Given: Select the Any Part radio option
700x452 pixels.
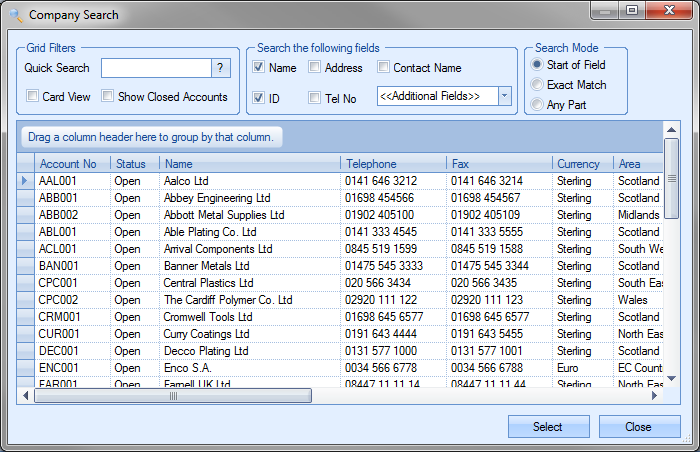Looking at the screenshot, I should click(537, 105).
